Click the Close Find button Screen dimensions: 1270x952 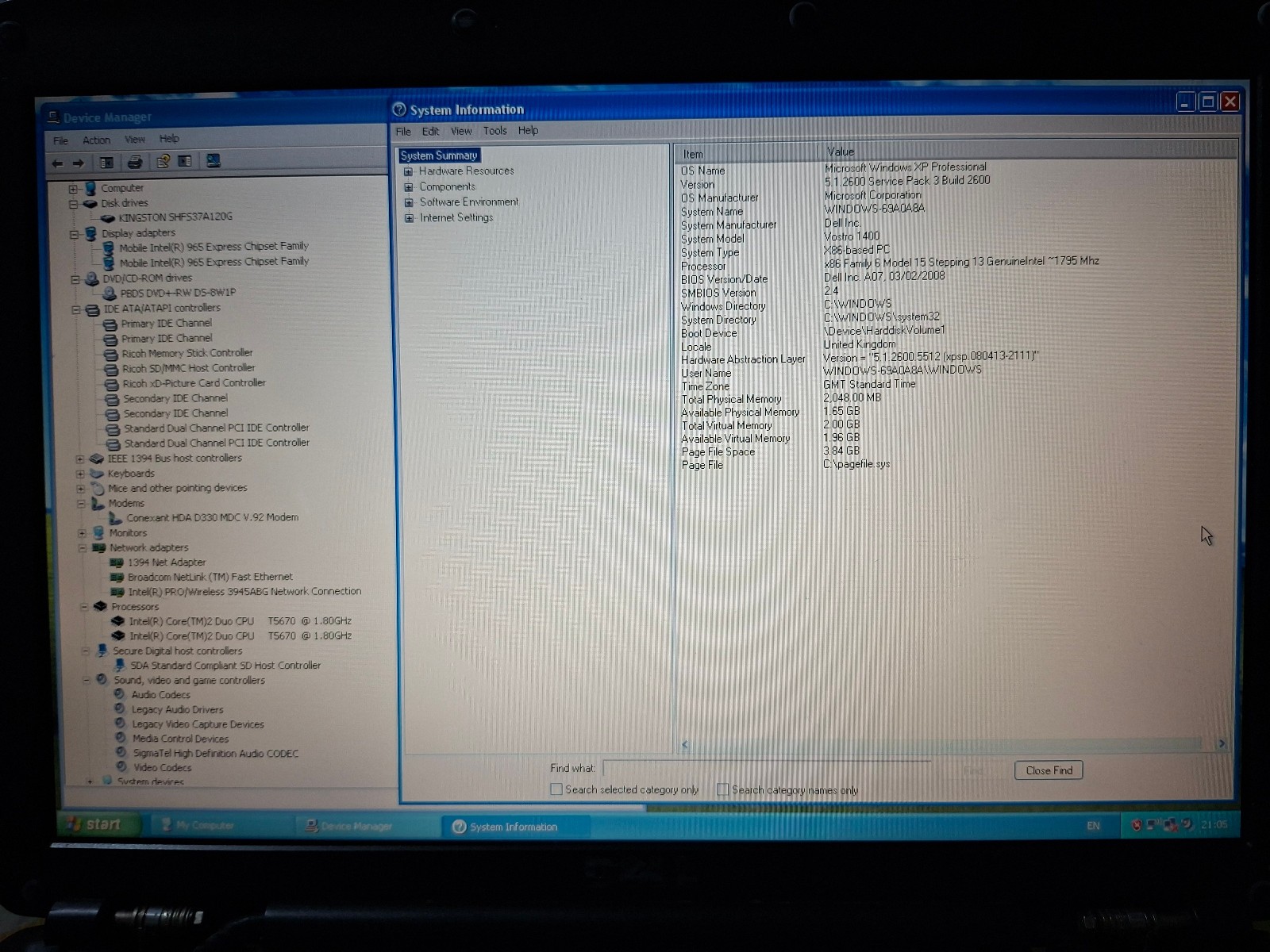tap(1049, 770)
